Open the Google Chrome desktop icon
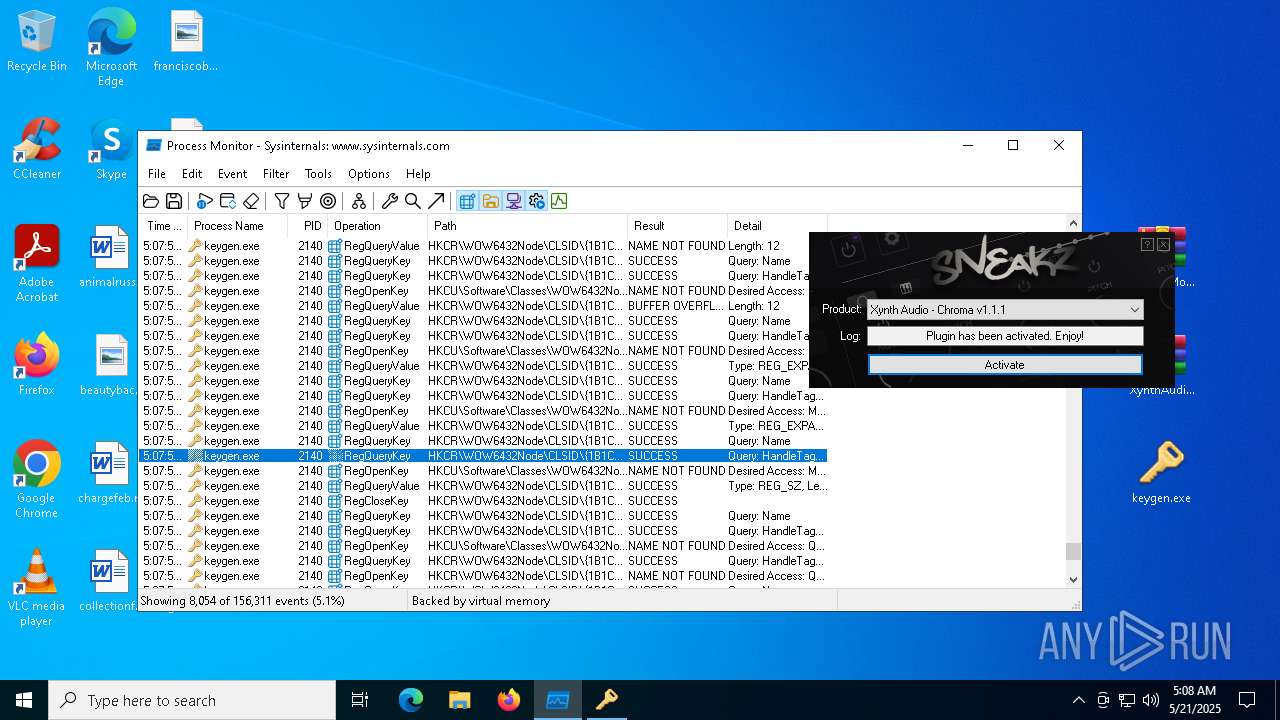 (37, 480)
